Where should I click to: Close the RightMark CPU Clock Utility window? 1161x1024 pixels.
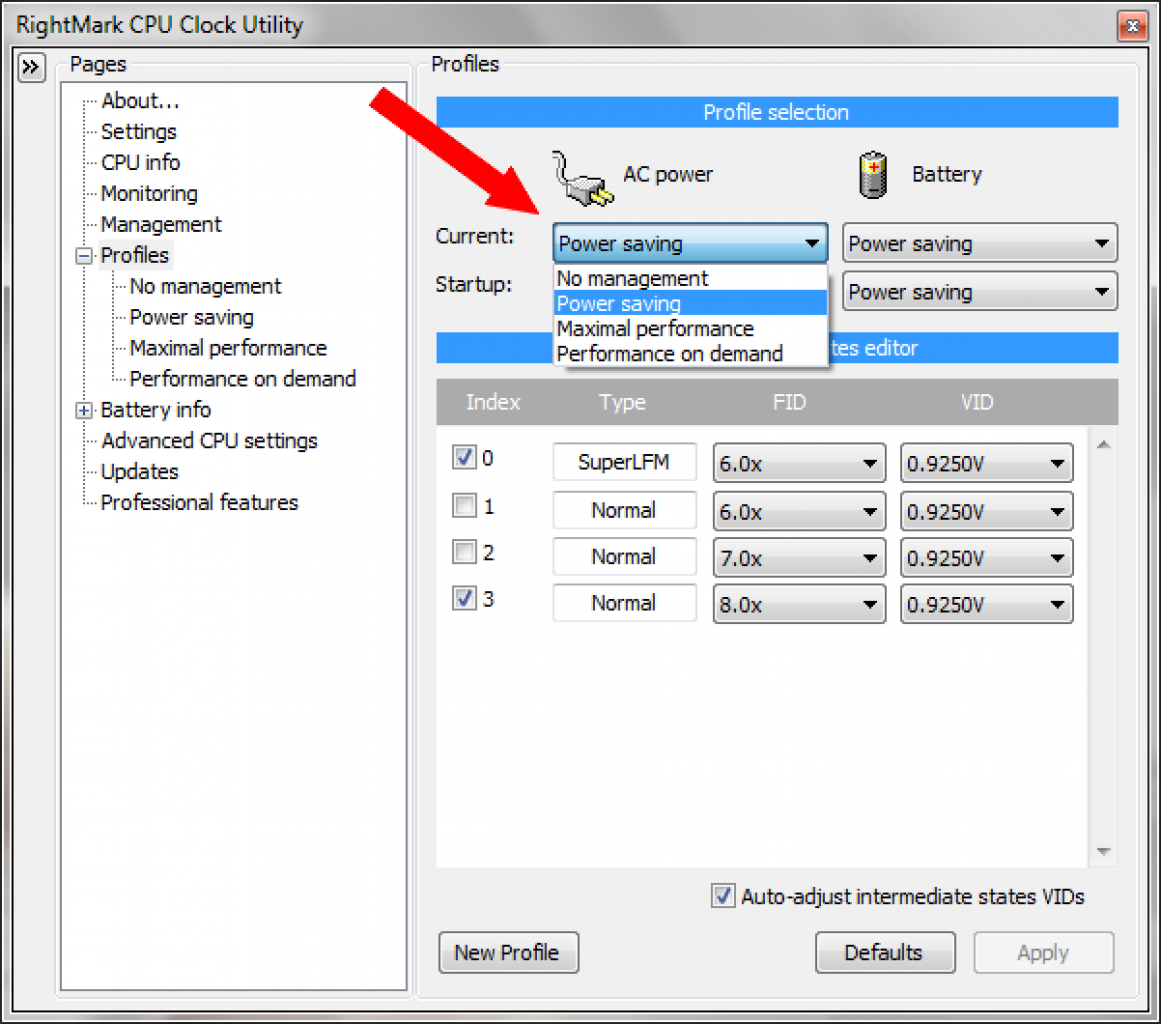(1132, 27)
